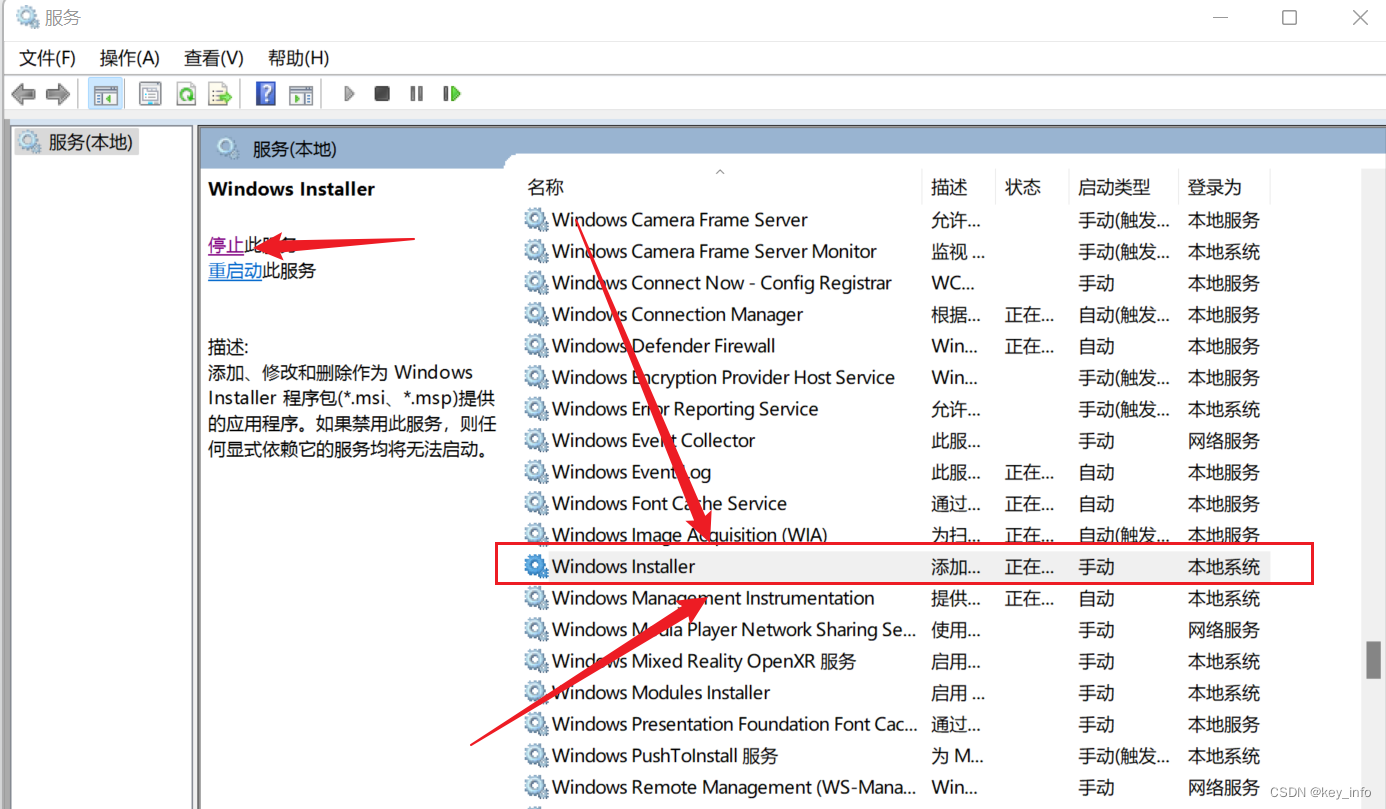This screenshot has width=1386, height=809.
Task: Select Windows Presentation Foundation Font Cache name
Action: 734,724
